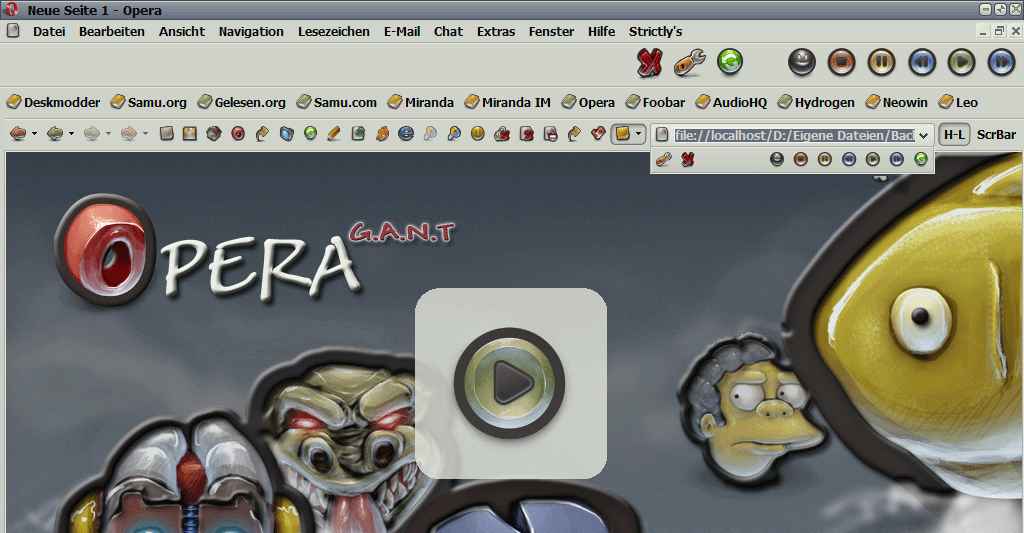Click the large yellow pause button
Image resolution: width=1024 pixels, height=533 pixels.
click(x=881, y=63)
